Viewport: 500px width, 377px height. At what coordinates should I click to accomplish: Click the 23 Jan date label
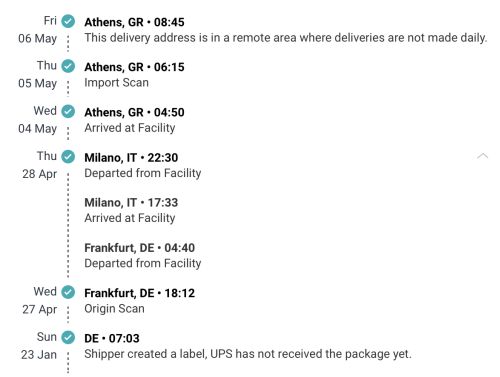39,355
